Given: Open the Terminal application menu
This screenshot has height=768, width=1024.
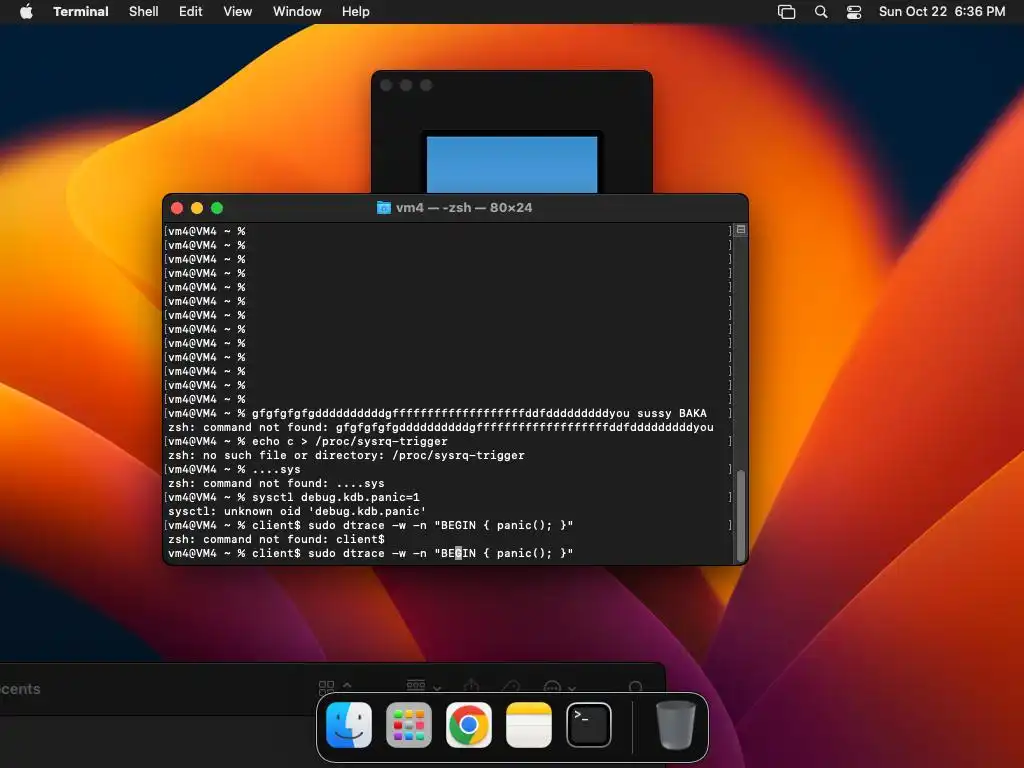Looking at the screenshot, I should pos(80,12).
